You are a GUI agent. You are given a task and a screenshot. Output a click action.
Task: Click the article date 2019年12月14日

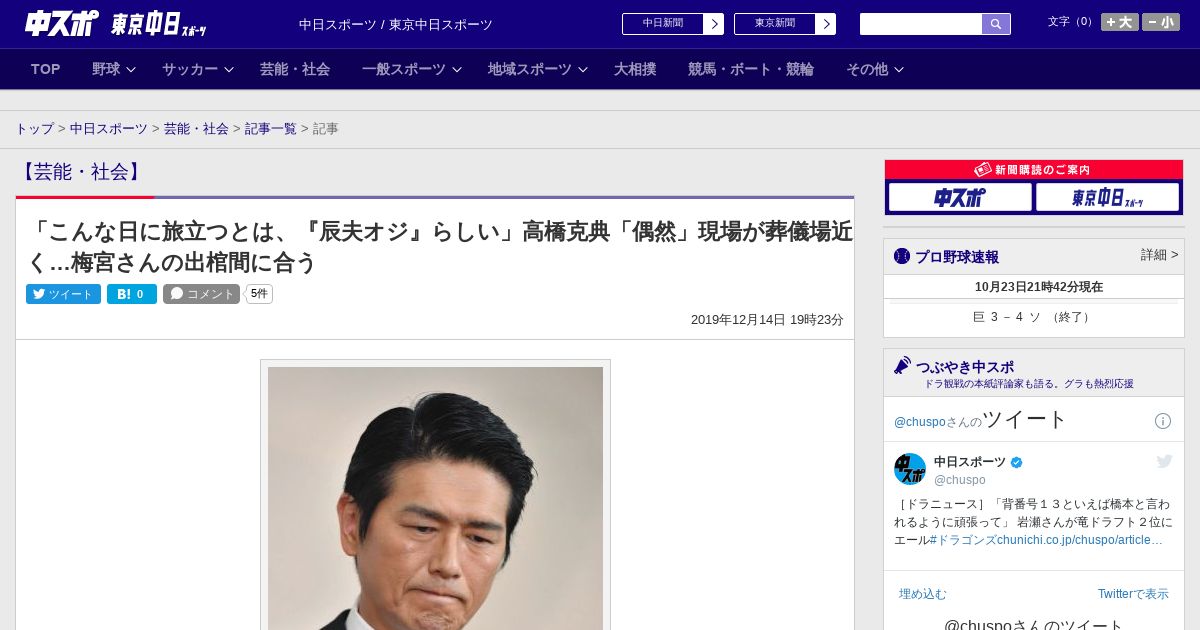pyautogui.click(x=767, y=320)
